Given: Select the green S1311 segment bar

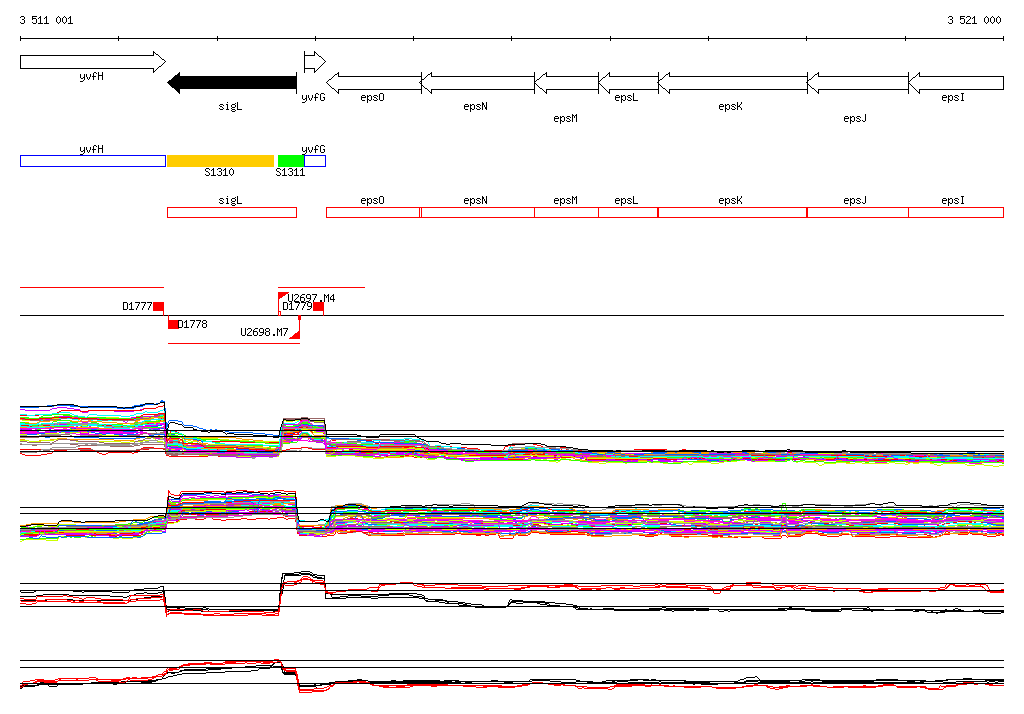Looking at the screenshot, I should (x=291, y=161).
